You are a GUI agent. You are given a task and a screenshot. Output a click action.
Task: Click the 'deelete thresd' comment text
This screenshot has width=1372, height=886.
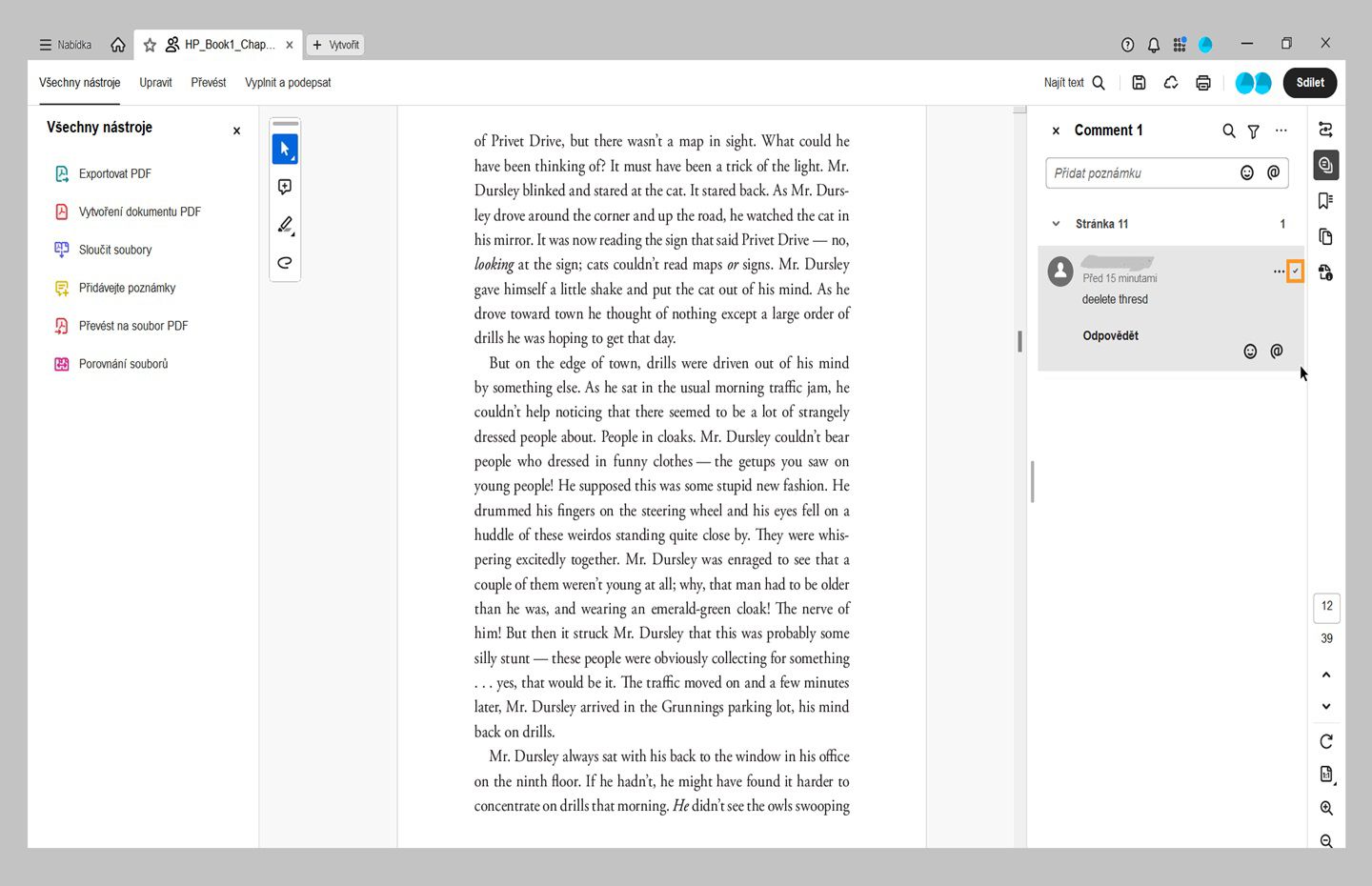(x=1115, y=299)
